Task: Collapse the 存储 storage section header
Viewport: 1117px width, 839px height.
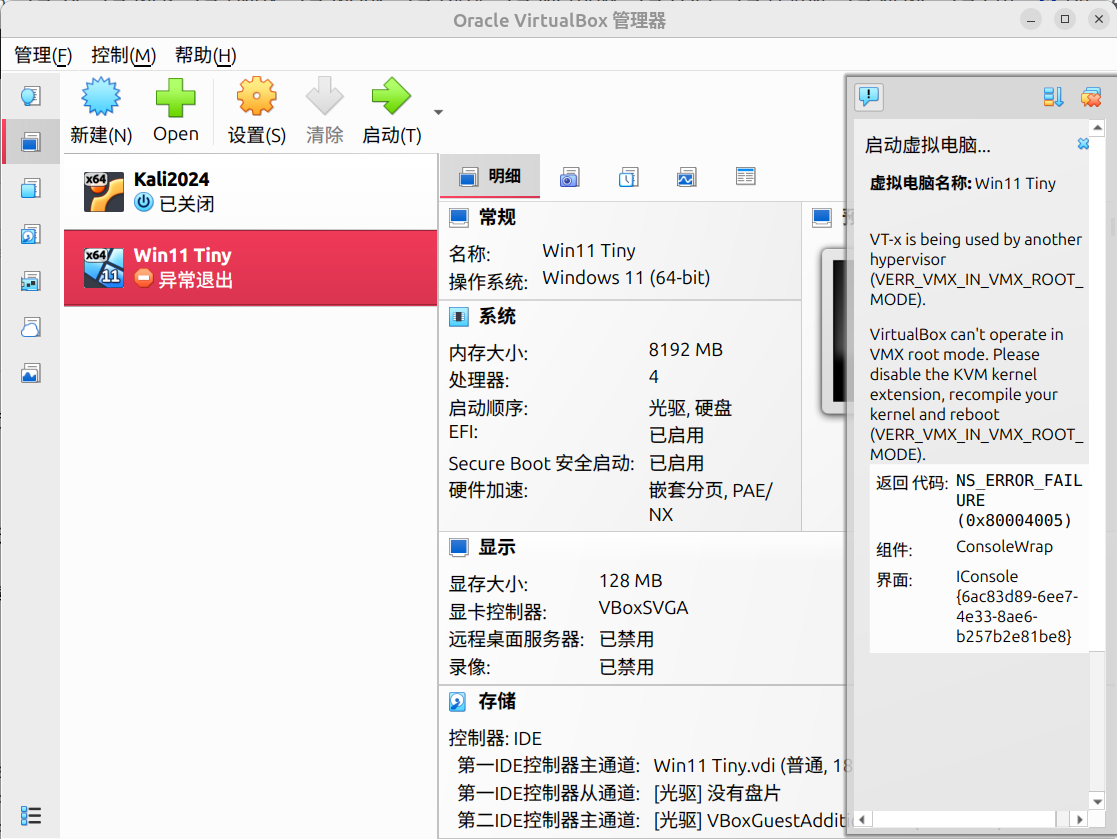Action: click(x=497, y=702)
